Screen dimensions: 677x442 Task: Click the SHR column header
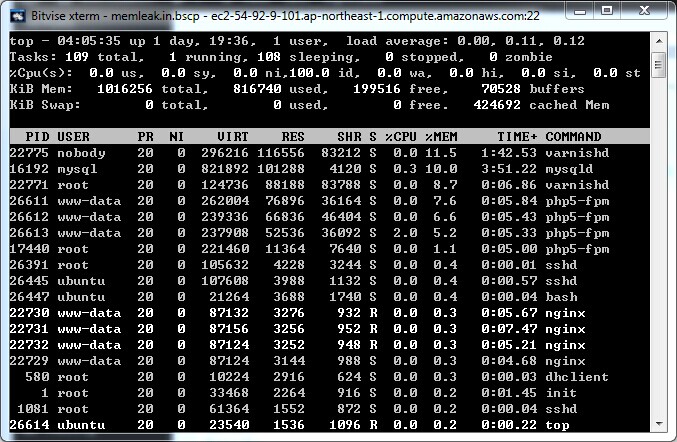[x=349, y=137]
